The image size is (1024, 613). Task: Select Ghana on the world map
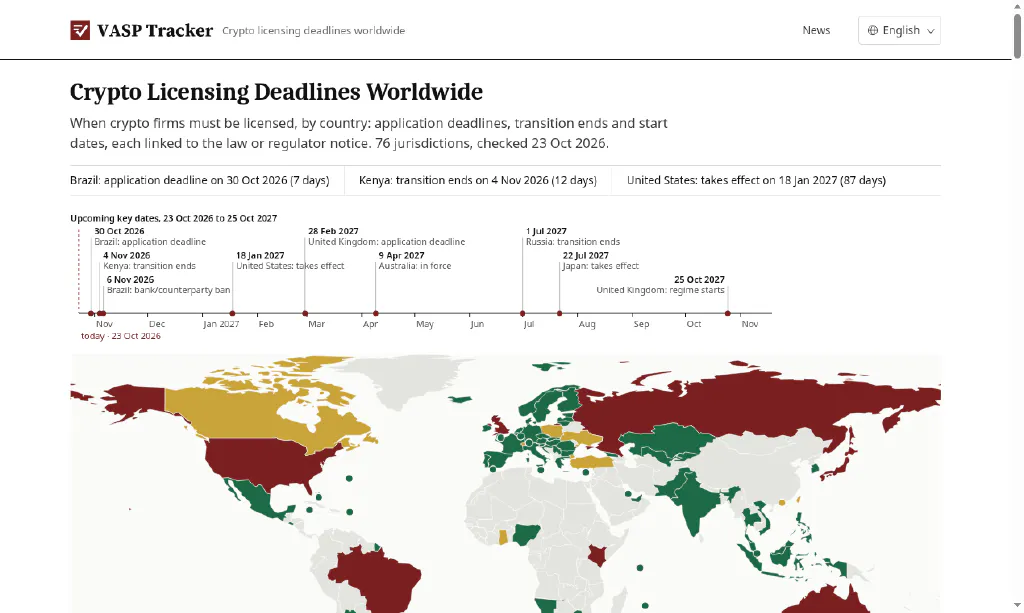[x=503, y=537]
